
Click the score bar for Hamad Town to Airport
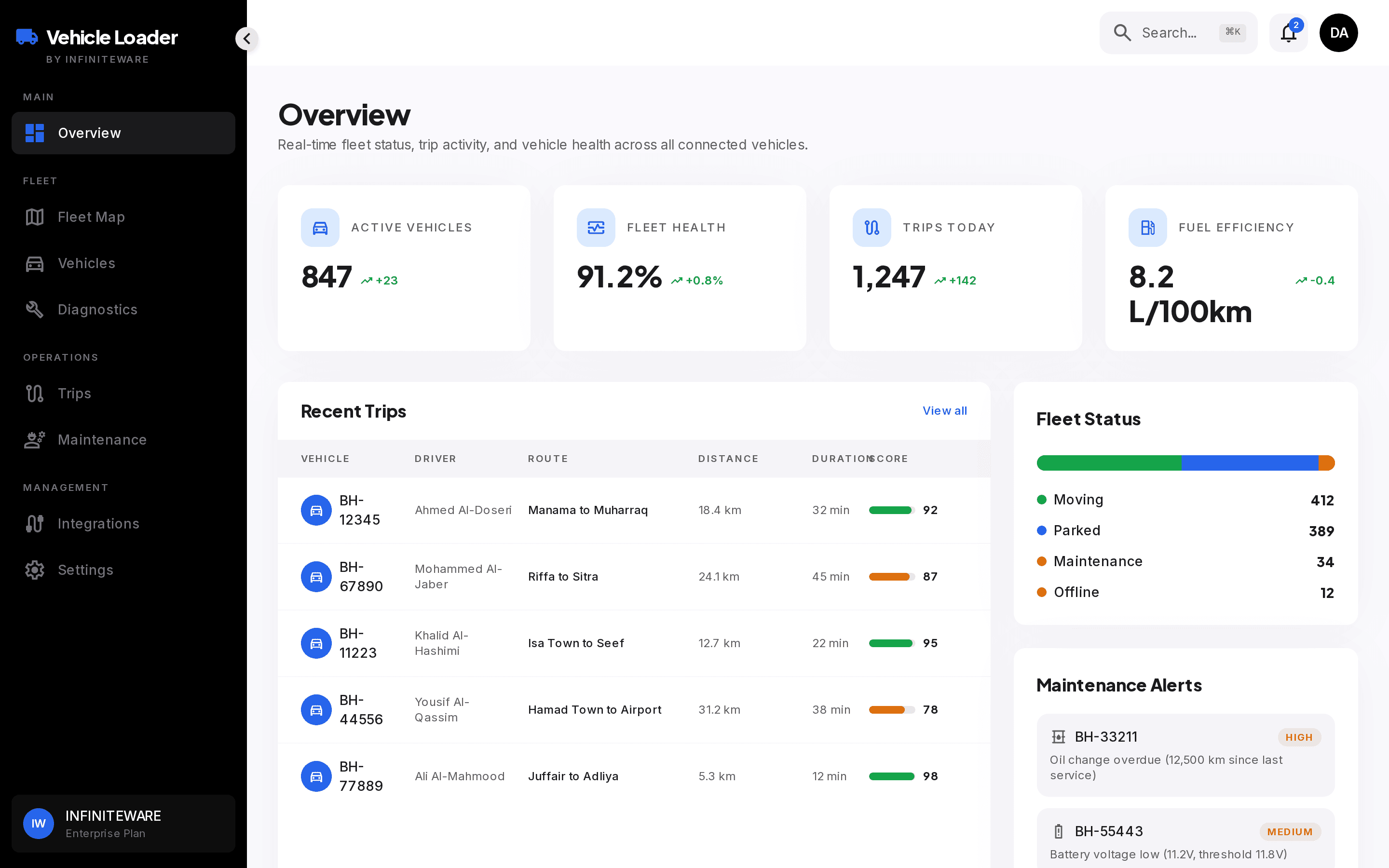pos(892,710)
